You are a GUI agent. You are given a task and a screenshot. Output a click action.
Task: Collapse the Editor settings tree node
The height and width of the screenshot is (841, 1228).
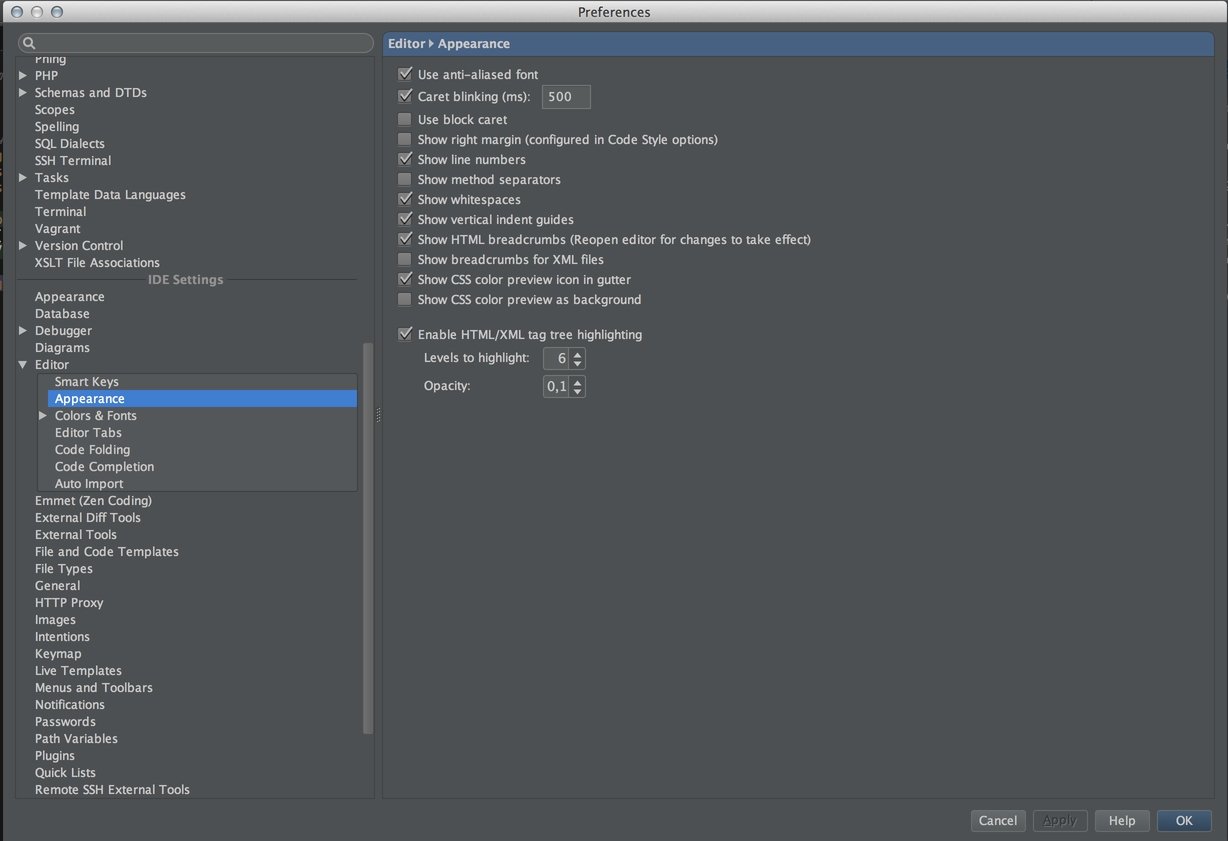point(23,365)
